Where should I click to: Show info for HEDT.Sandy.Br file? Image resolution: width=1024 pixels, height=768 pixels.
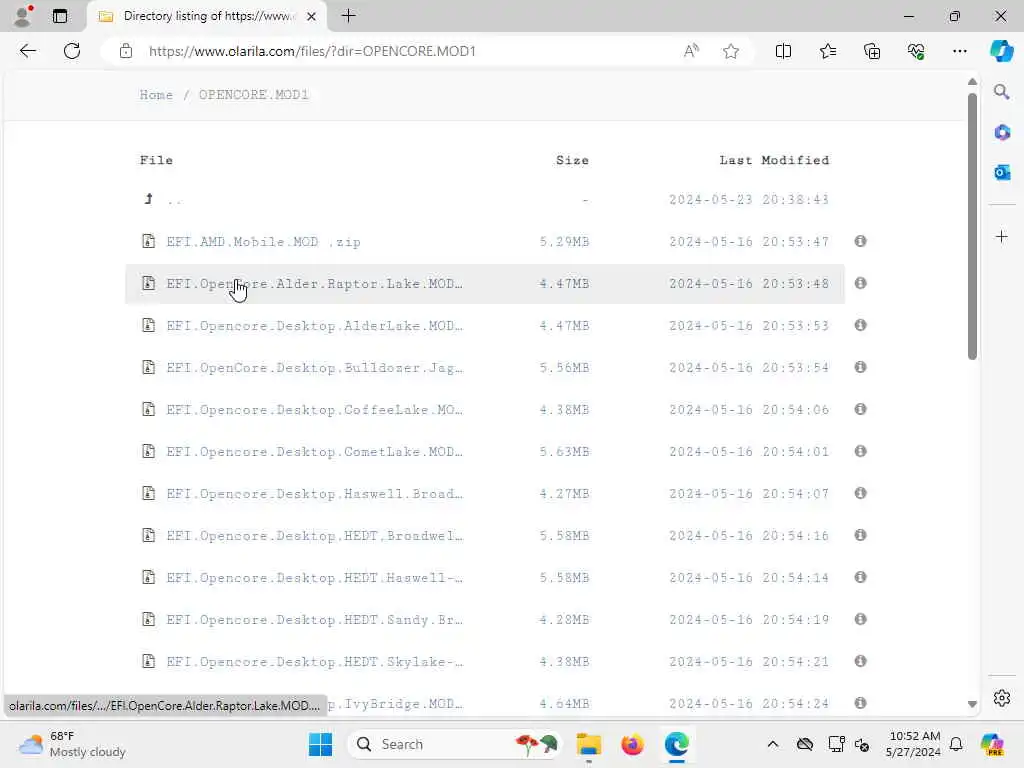[860, 619]
